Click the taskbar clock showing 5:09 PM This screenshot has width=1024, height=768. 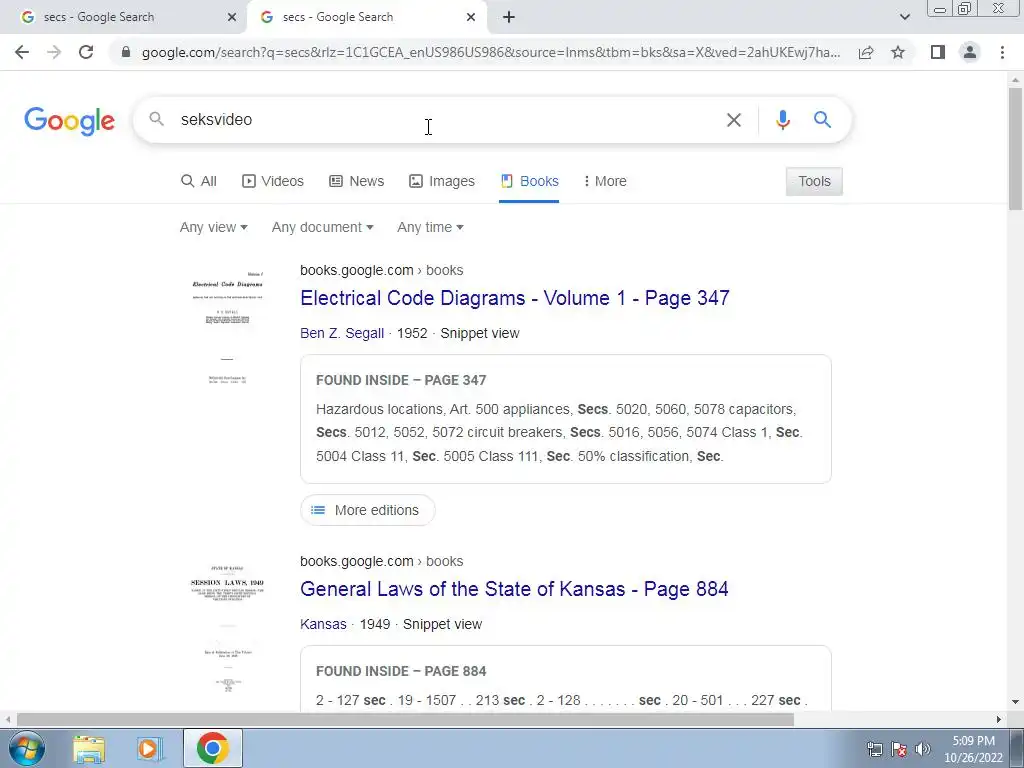click(973, 749)
